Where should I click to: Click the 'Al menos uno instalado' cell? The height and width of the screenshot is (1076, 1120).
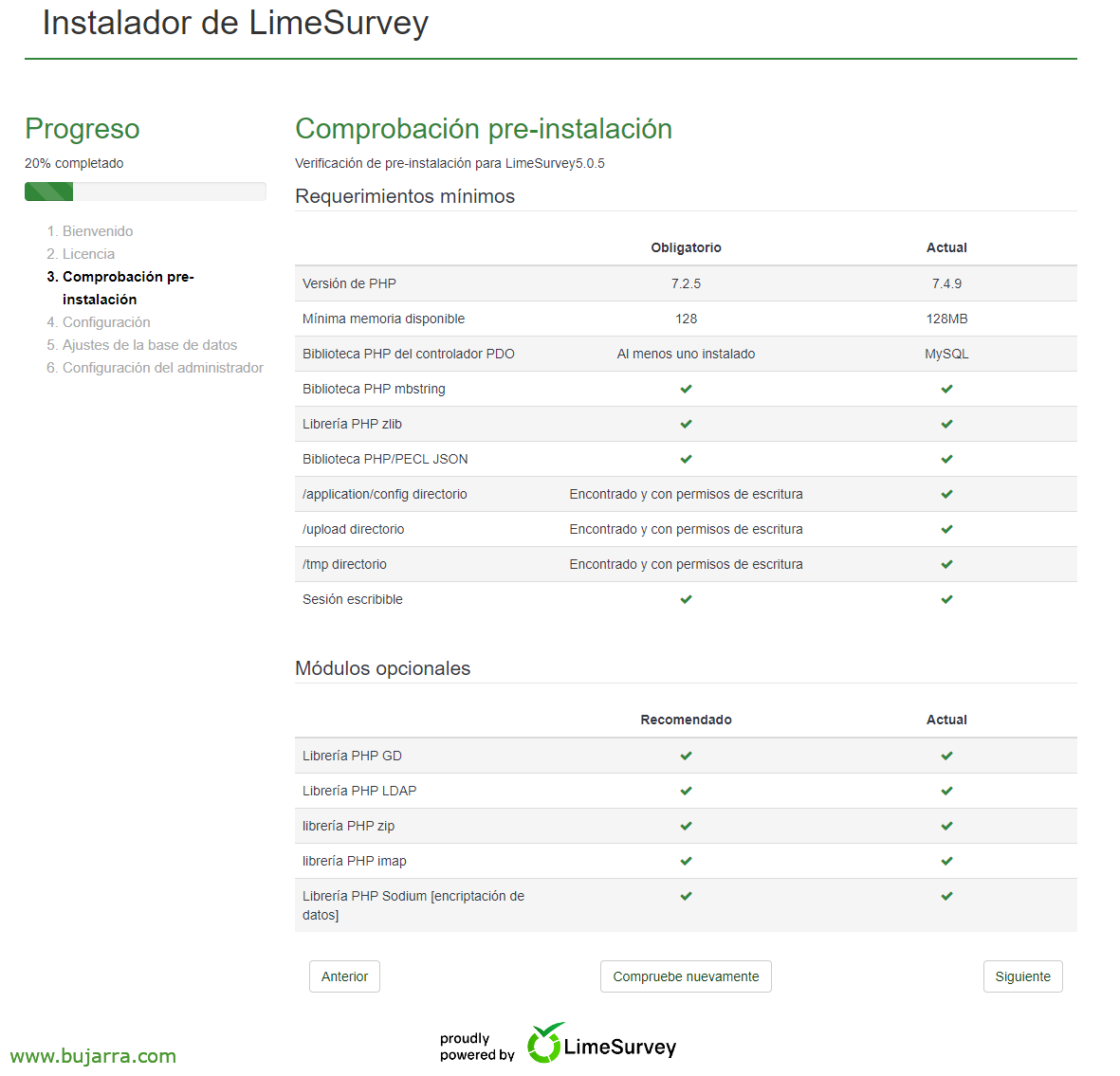tap(686, 354)
